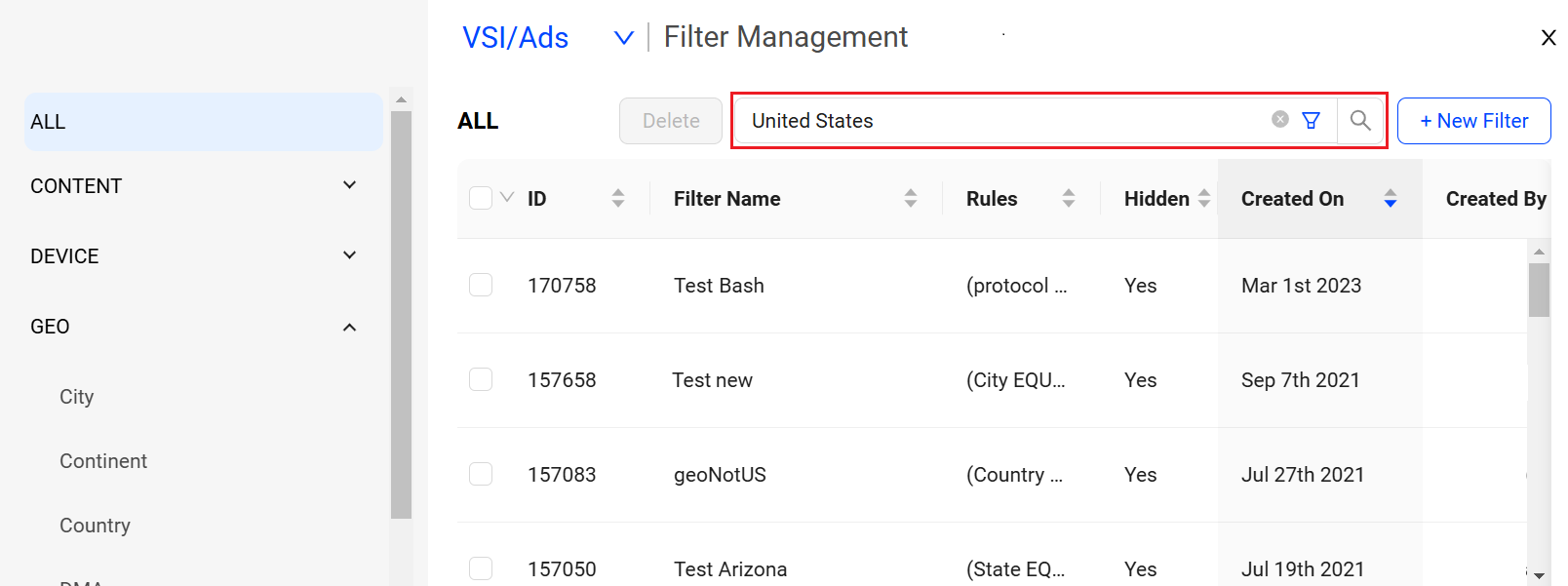Screen dimensions: 1568x586
Task: Sort by Rules column arrows
Action: point(1069,199)
